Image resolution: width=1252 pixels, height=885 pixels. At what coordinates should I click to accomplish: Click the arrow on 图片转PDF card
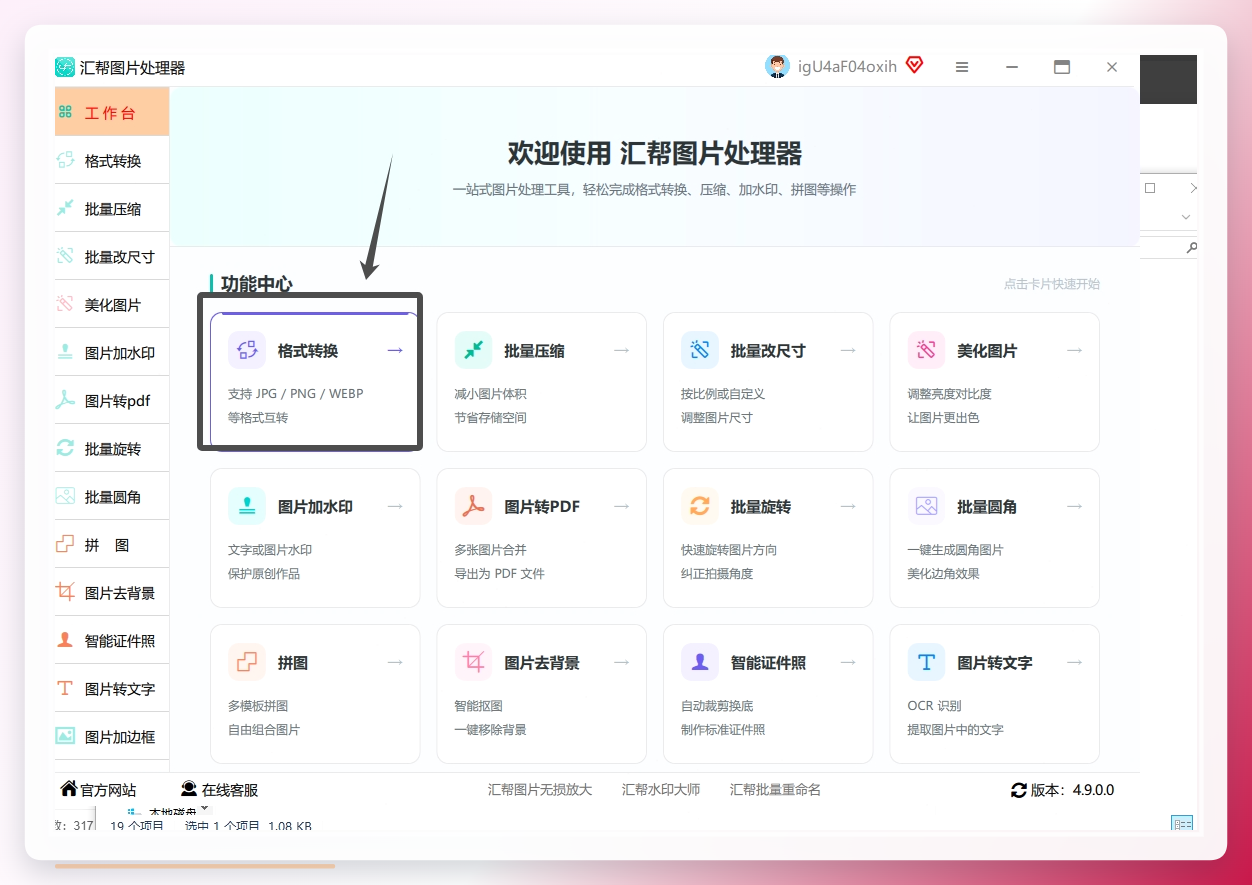[622, 506]
